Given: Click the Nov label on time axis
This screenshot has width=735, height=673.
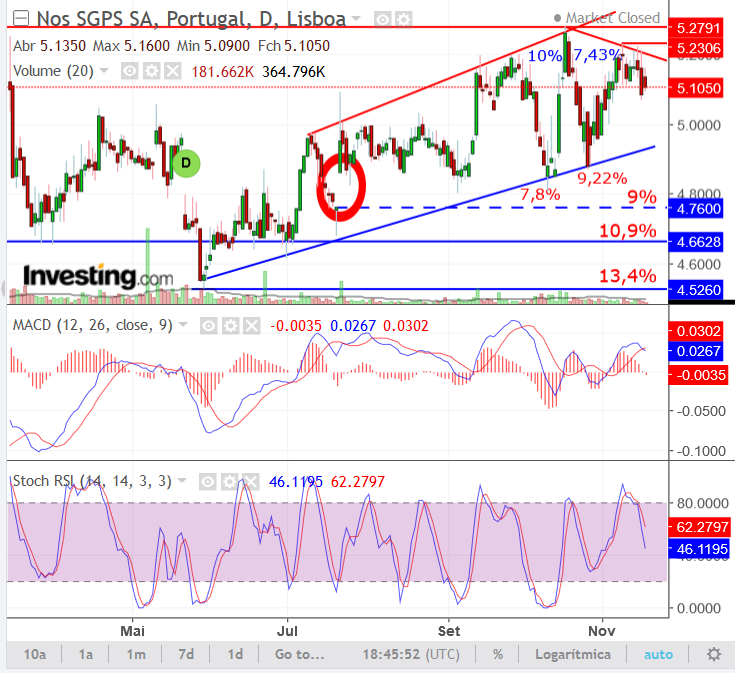Looking at the screenshot, I should [x=601, y=631].
